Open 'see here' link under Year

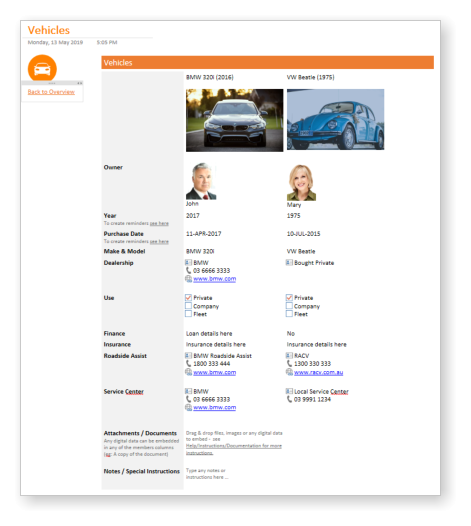click(x=159, y=223)
